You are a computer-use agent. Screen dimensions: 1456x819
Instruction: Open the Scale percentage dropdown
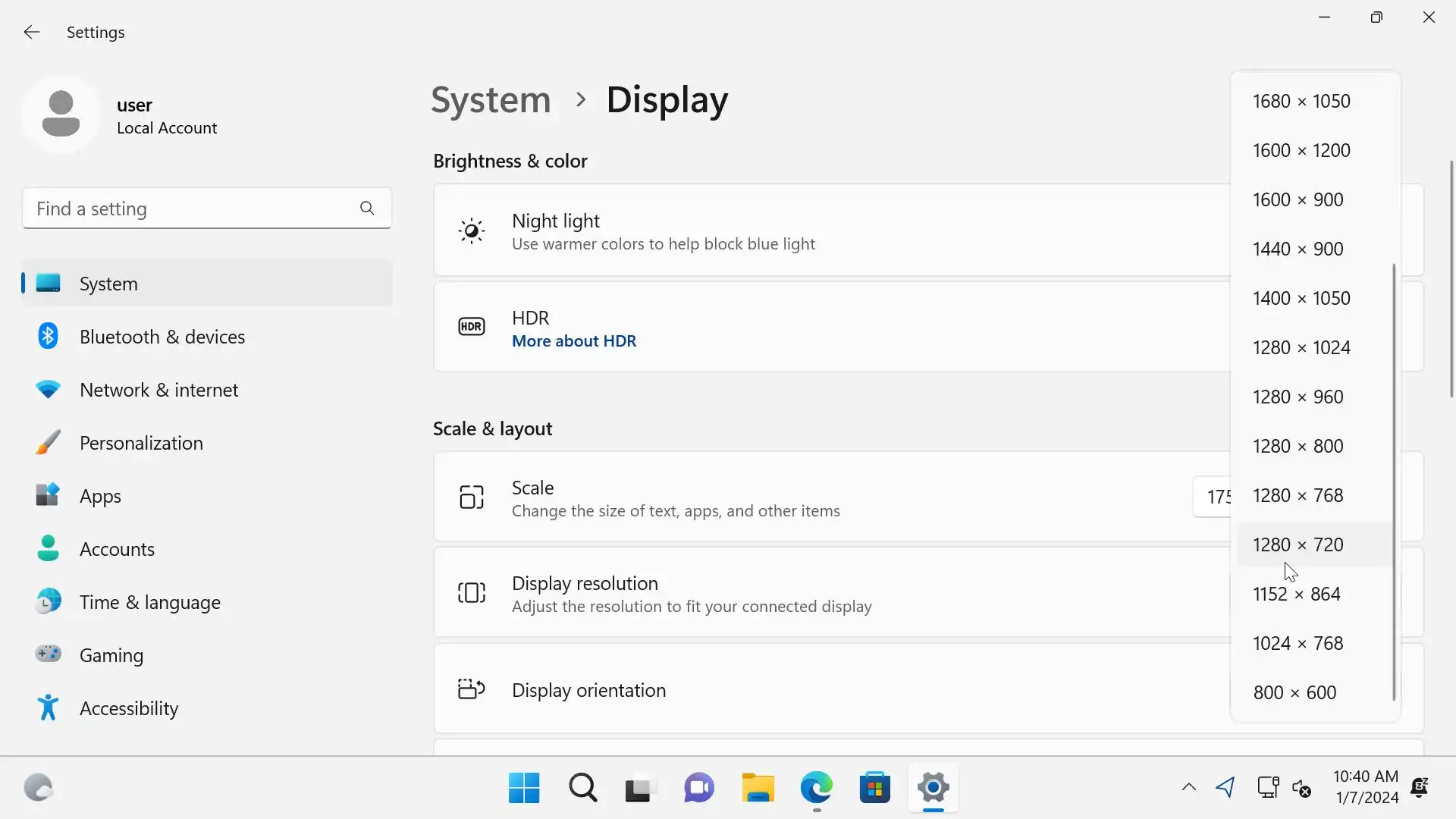1212,497
